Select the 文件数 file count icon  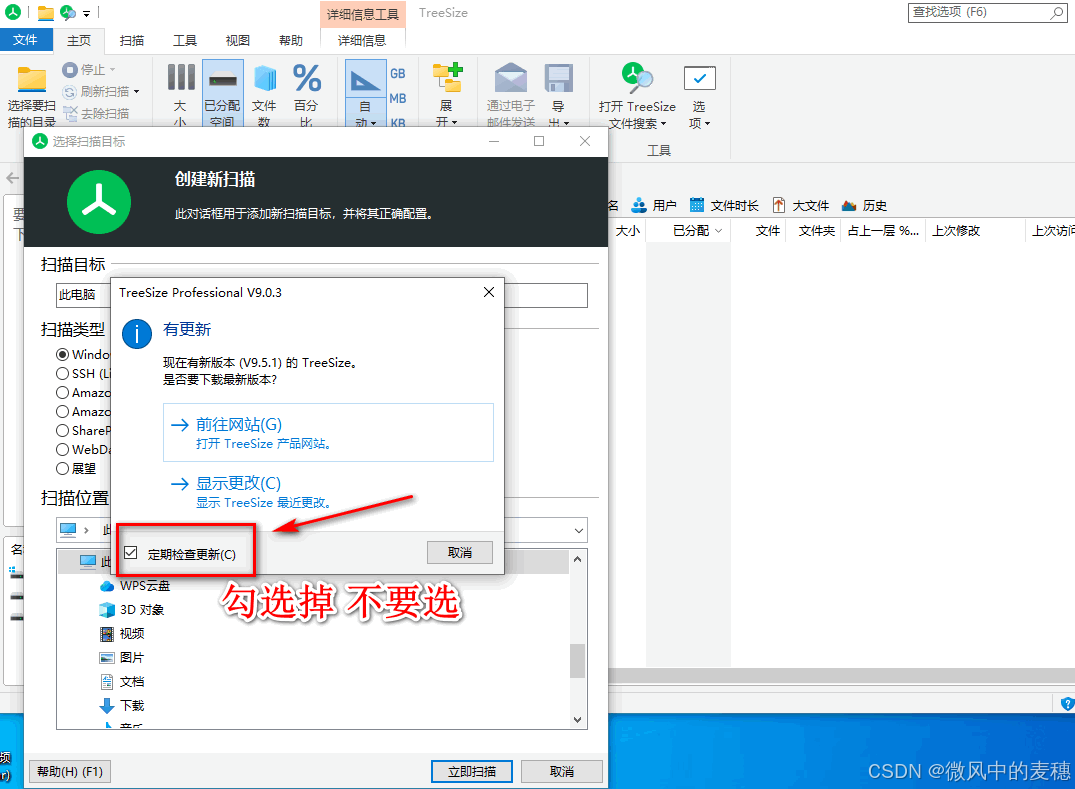(x=264, y=79)
